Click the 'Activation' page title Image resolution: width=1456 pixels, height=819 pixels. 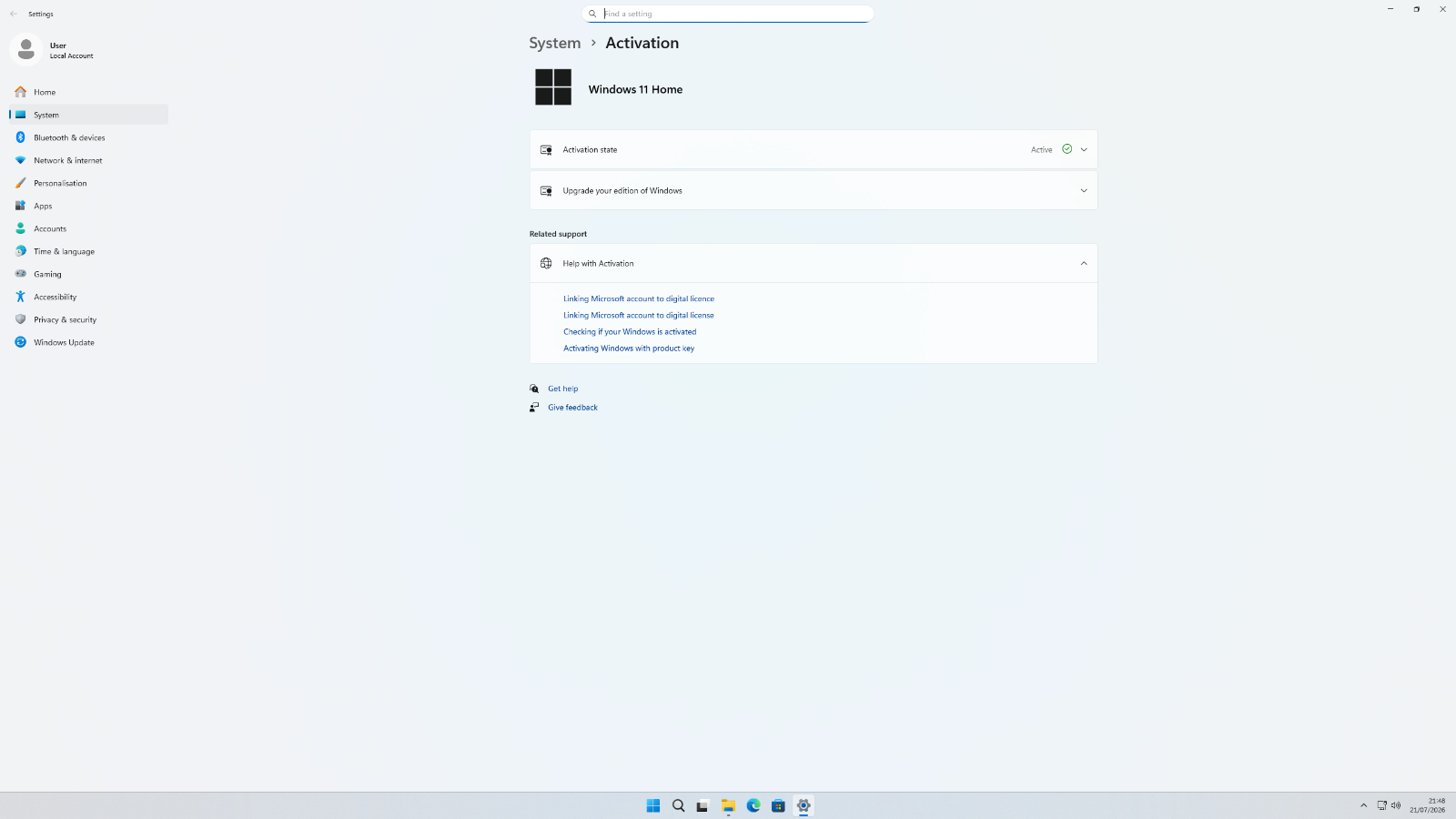pos(642,43)
